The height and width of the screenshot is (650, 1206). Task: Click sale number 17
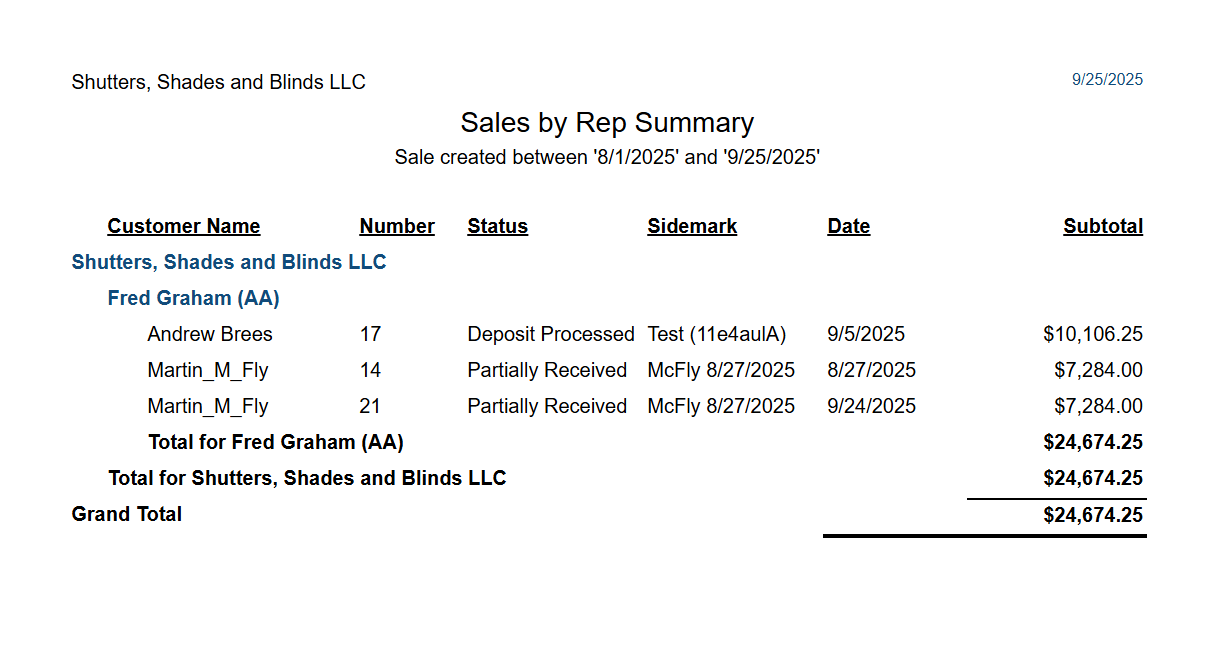pos(370,334)
